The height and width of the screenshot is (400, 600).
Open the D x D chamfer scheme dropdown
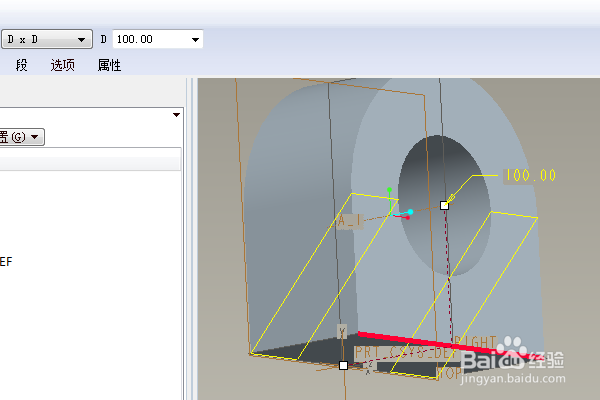(47, 39)
